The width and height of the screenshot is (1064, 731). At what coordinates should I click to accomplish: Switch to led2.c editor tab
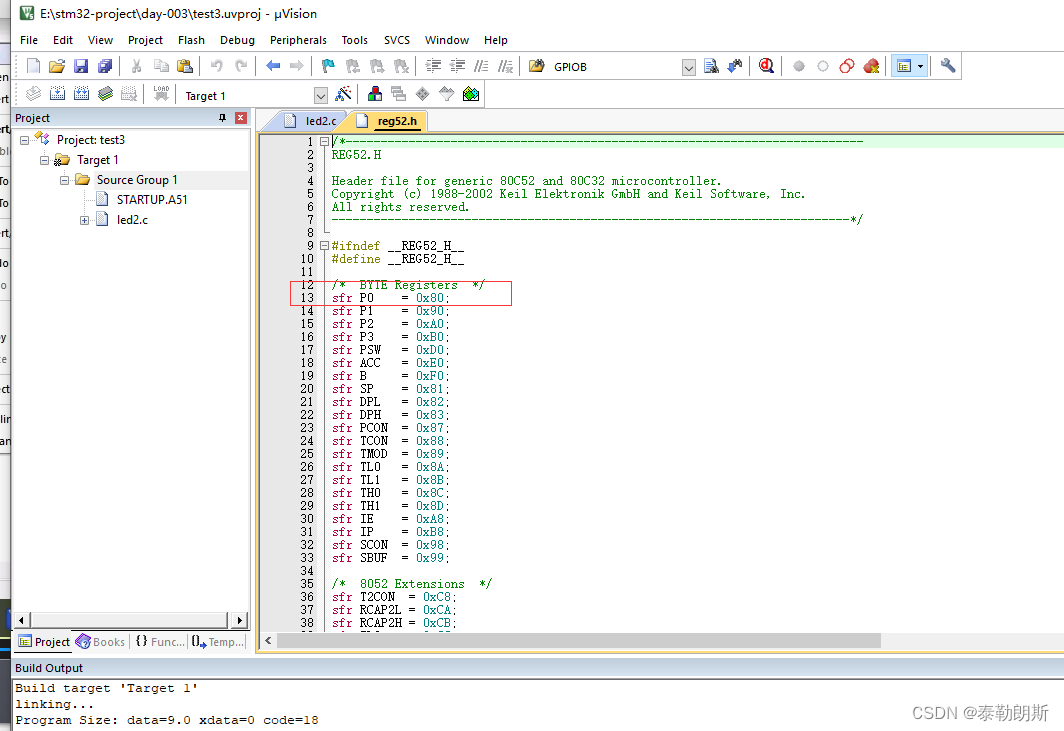311,121
